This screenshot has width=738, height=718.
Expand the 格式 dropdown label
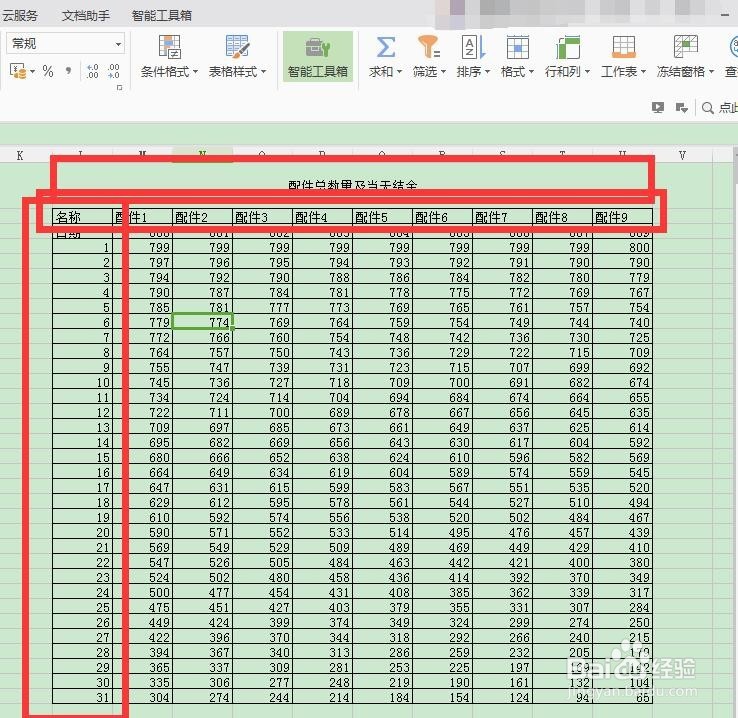(517, 72)
